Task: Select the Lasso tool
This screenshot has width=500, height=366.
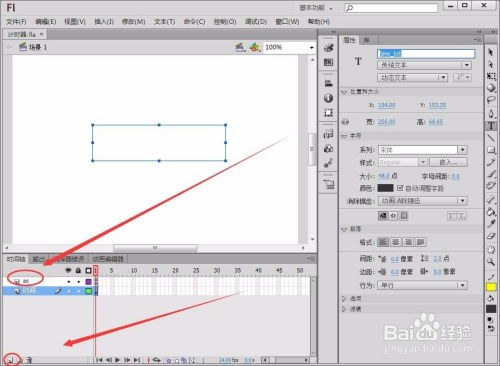Action: point(491,100)
